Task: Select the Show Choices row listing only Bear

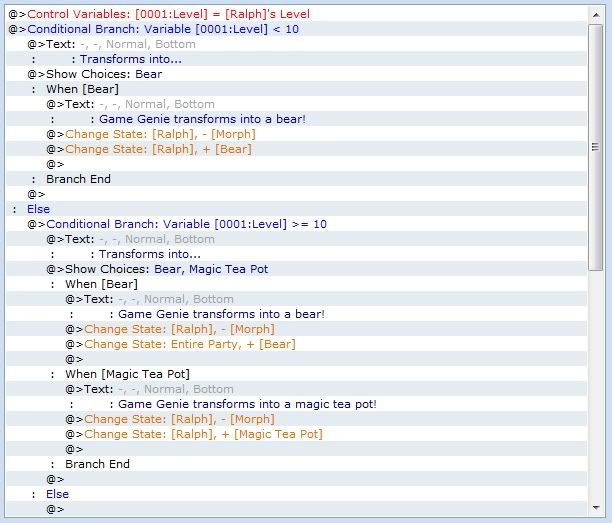Action: tap(297, 74)
